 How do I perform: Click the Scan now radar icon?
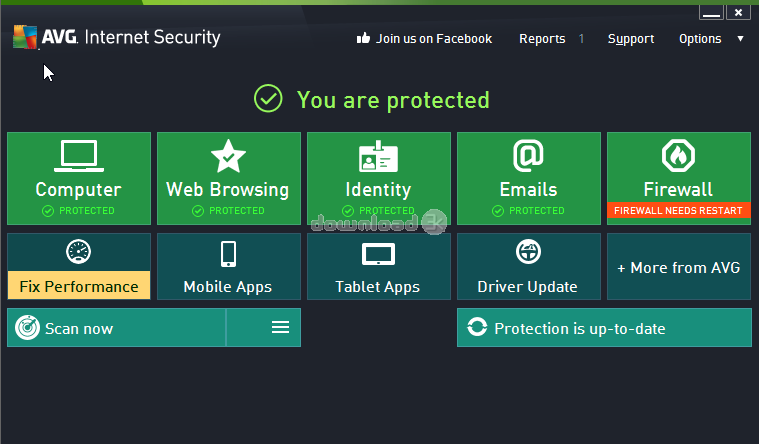click(27, 328)
